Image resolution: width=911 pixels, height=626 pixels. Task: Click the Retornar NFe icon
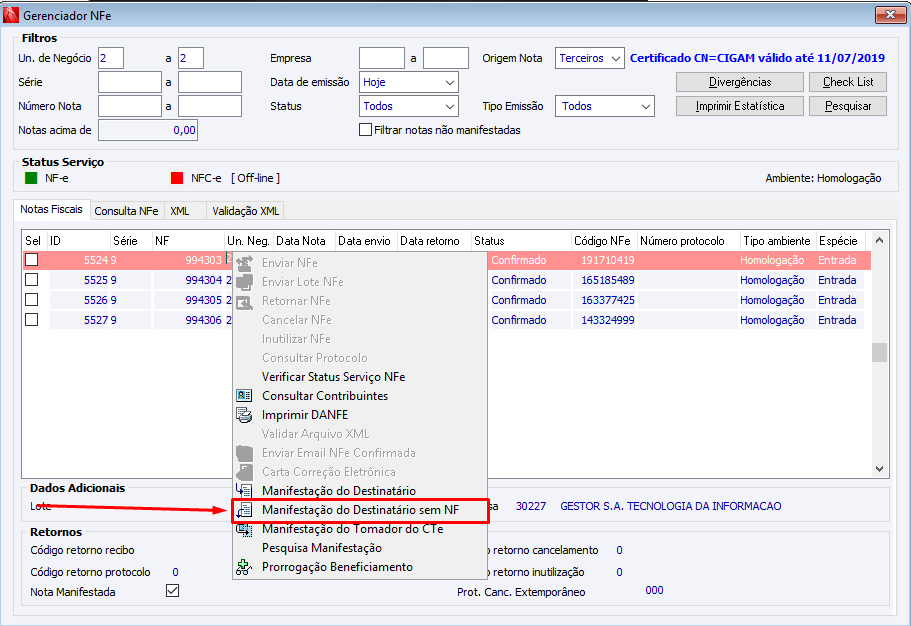[244, 301]
